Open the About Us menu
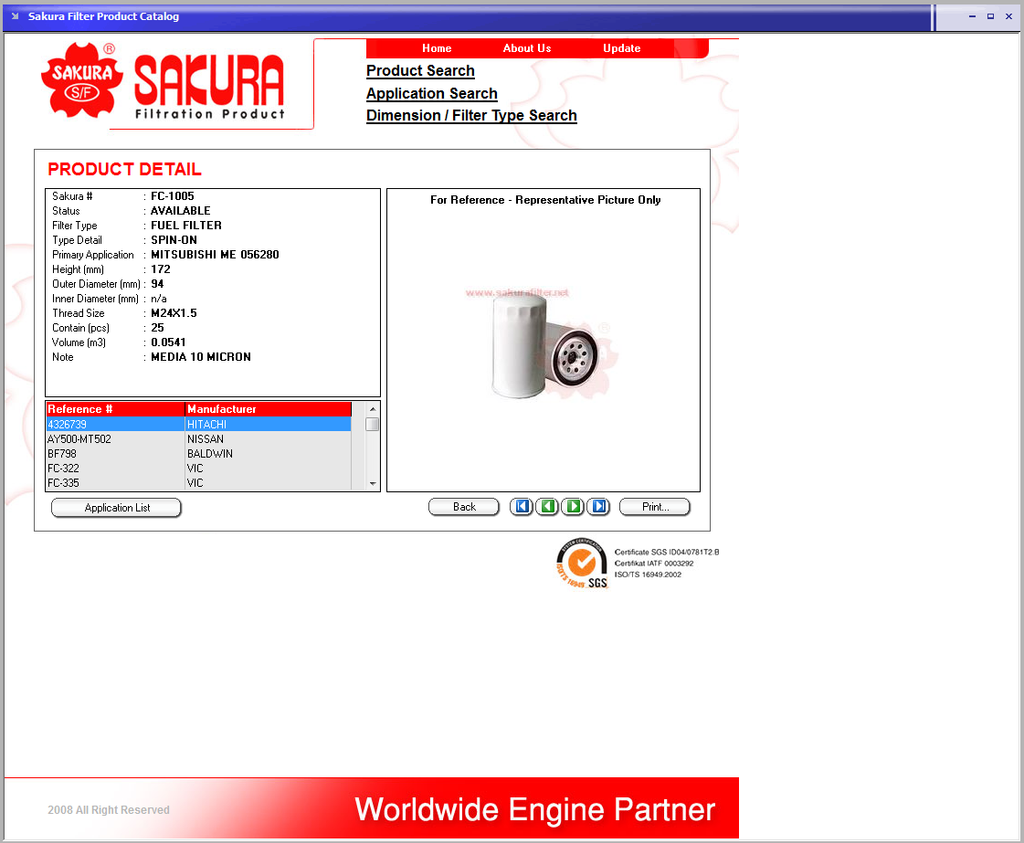This screenshot has width=1024, height=843. tap(526, 48)
